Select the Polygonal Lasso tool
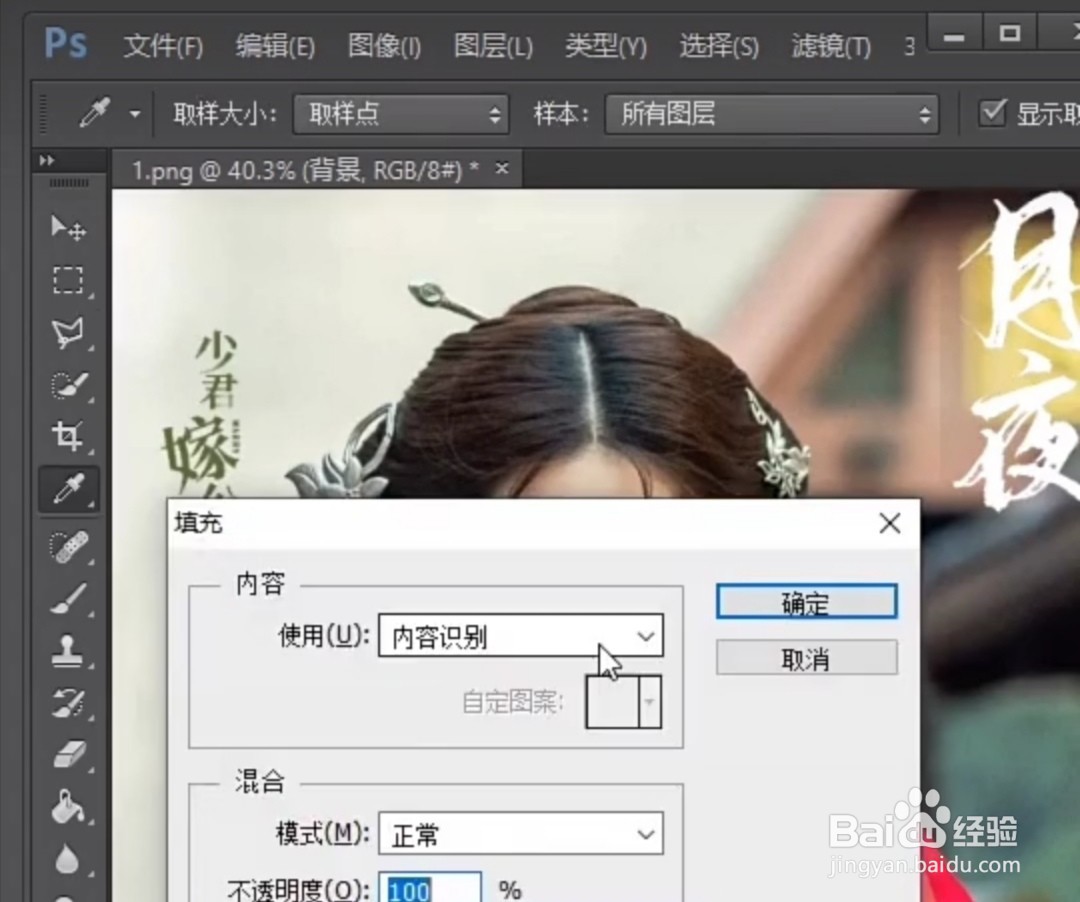 coord(68,333)
